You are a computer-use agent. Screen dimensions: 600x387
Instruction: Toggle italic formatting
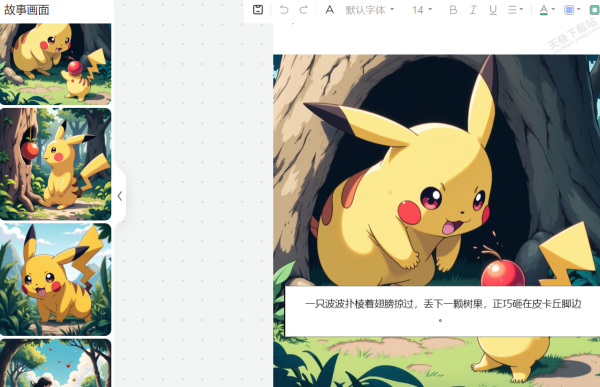(x=473, y=10)
